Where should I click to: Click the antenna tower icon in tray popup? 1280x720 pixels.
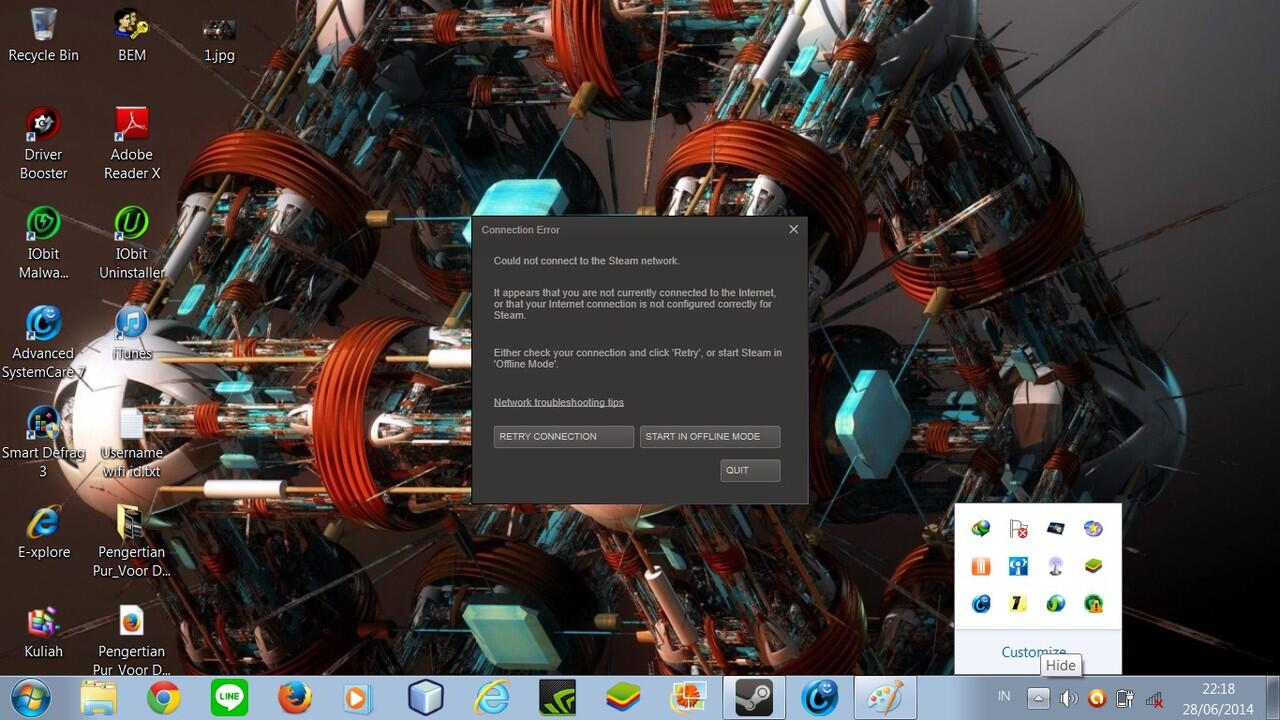1056,566
